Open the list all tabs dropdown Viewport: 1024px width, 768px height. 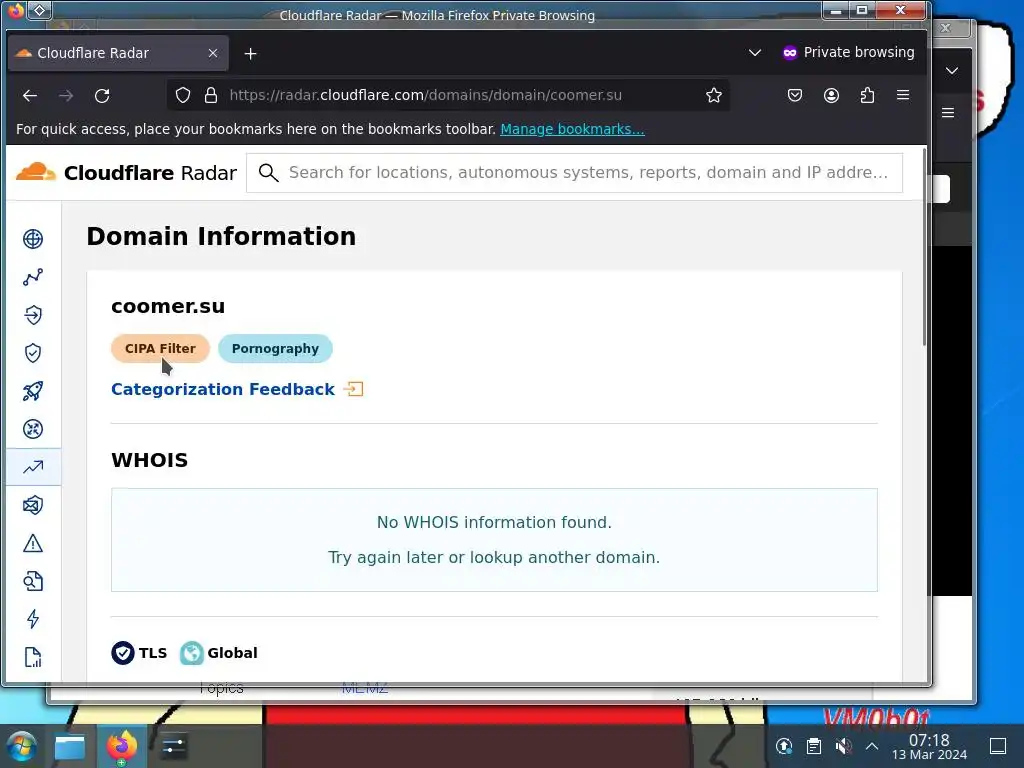(754, 52)
